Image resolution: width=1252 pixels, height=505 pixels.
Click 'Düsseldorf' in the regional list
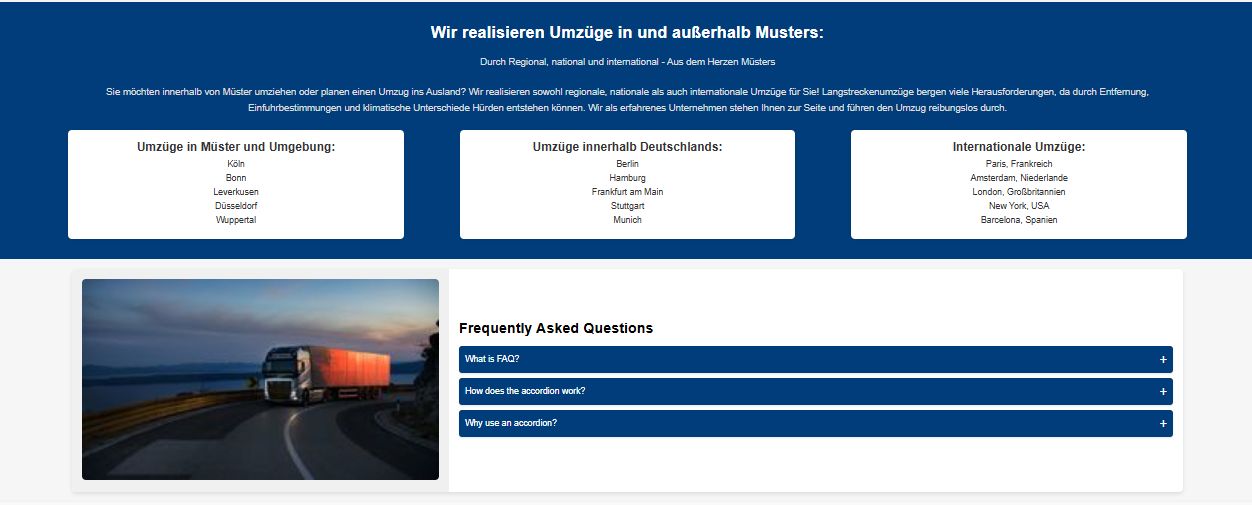point(236,206)
